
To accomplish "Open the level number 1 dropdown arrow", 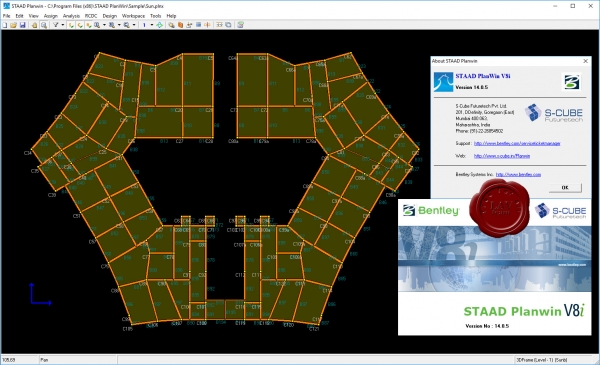I will 152,25.
